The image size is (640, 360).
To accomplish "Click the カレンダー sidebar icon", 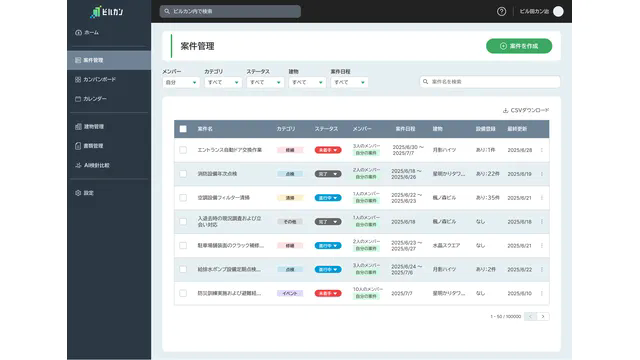I will (78, 99).
